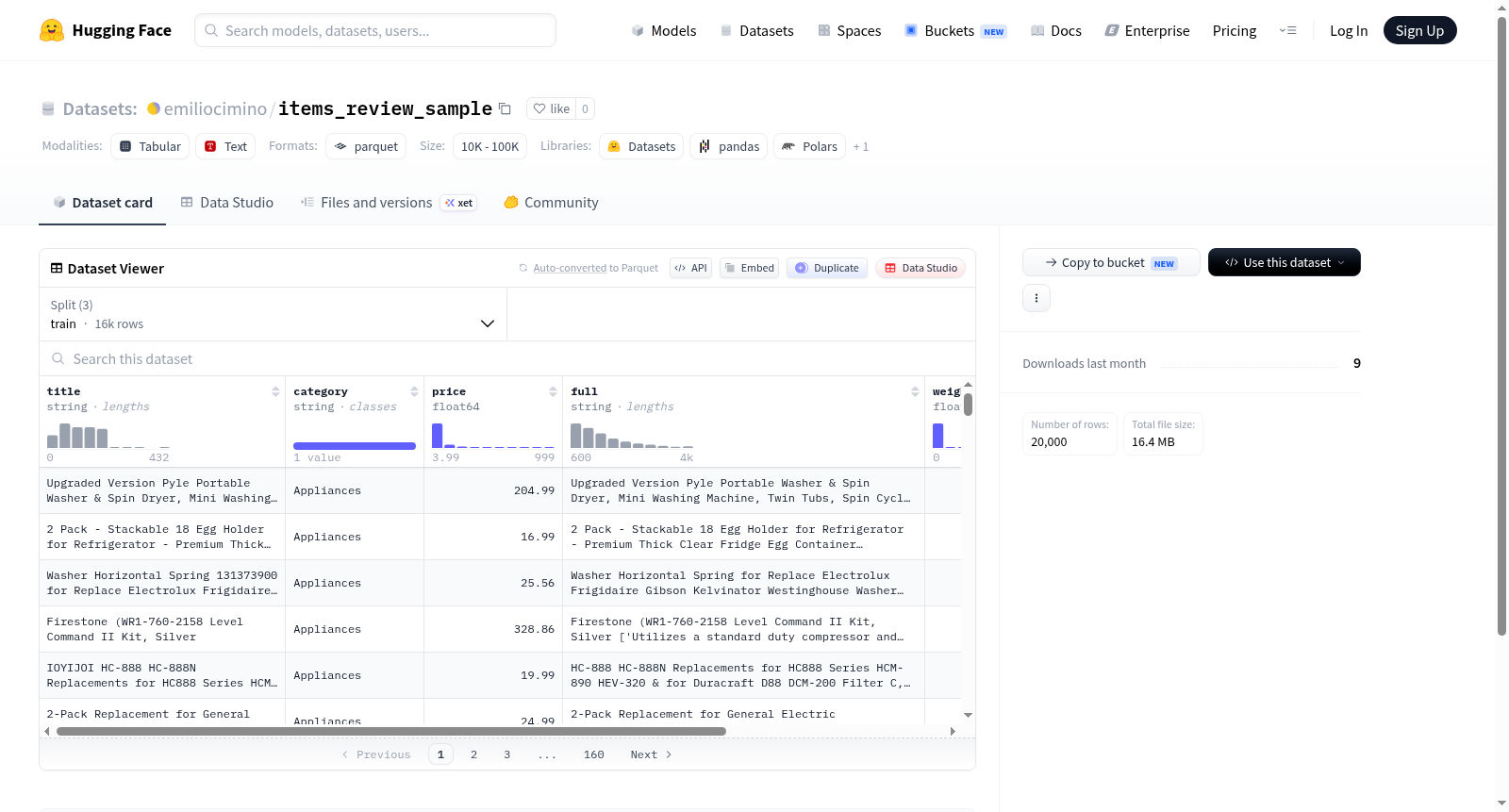The image size is (1509, 812).
Task: Open Data Studio from the viewer header
Action: (920, 268)
